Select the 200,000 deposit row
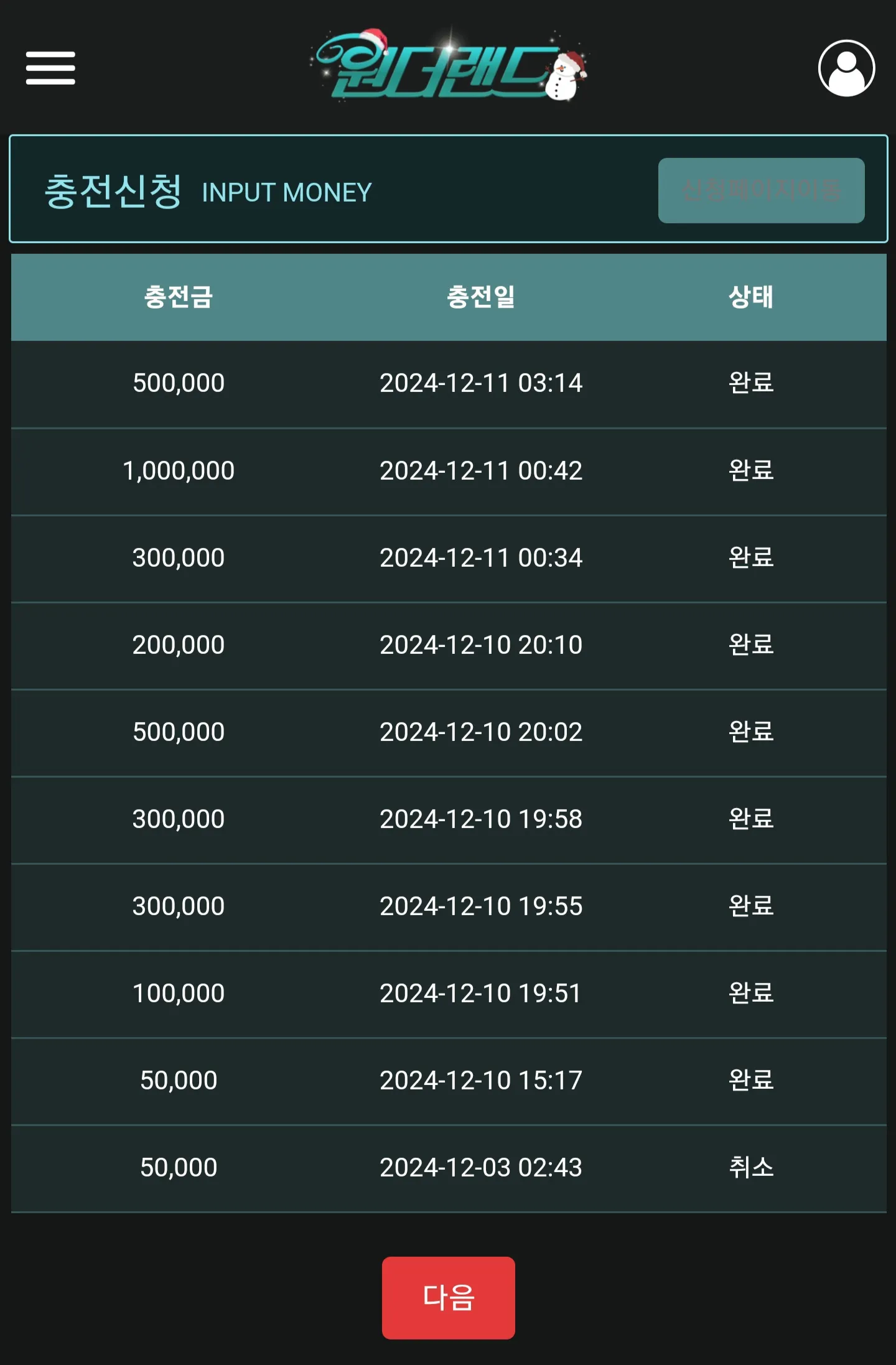Screen dimensions: 896x1365 click(449, 645)
